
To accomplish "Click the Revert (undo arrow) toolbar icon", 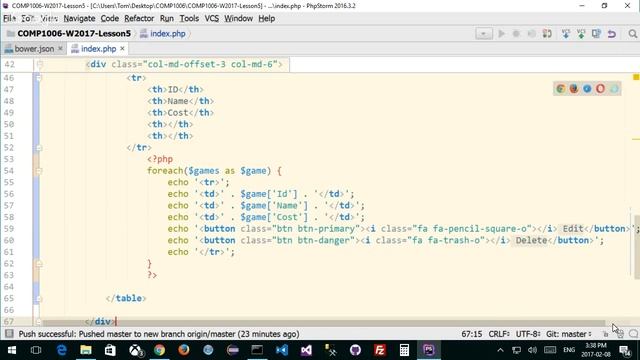I will pyautogui.click(x=611, y=33).
